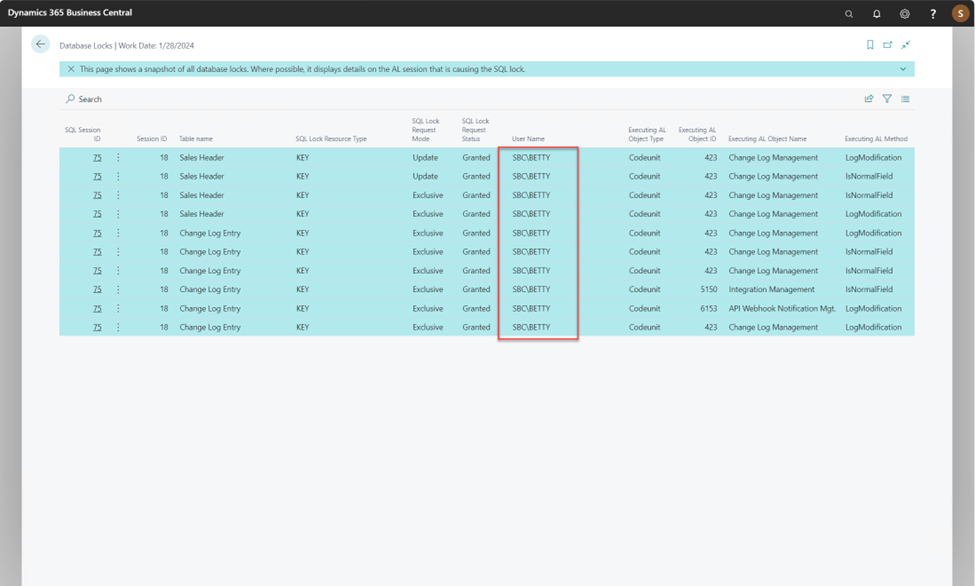Collapse the page with the collapse arrows icon
The image size is (975, 586).
coord(905,45)
